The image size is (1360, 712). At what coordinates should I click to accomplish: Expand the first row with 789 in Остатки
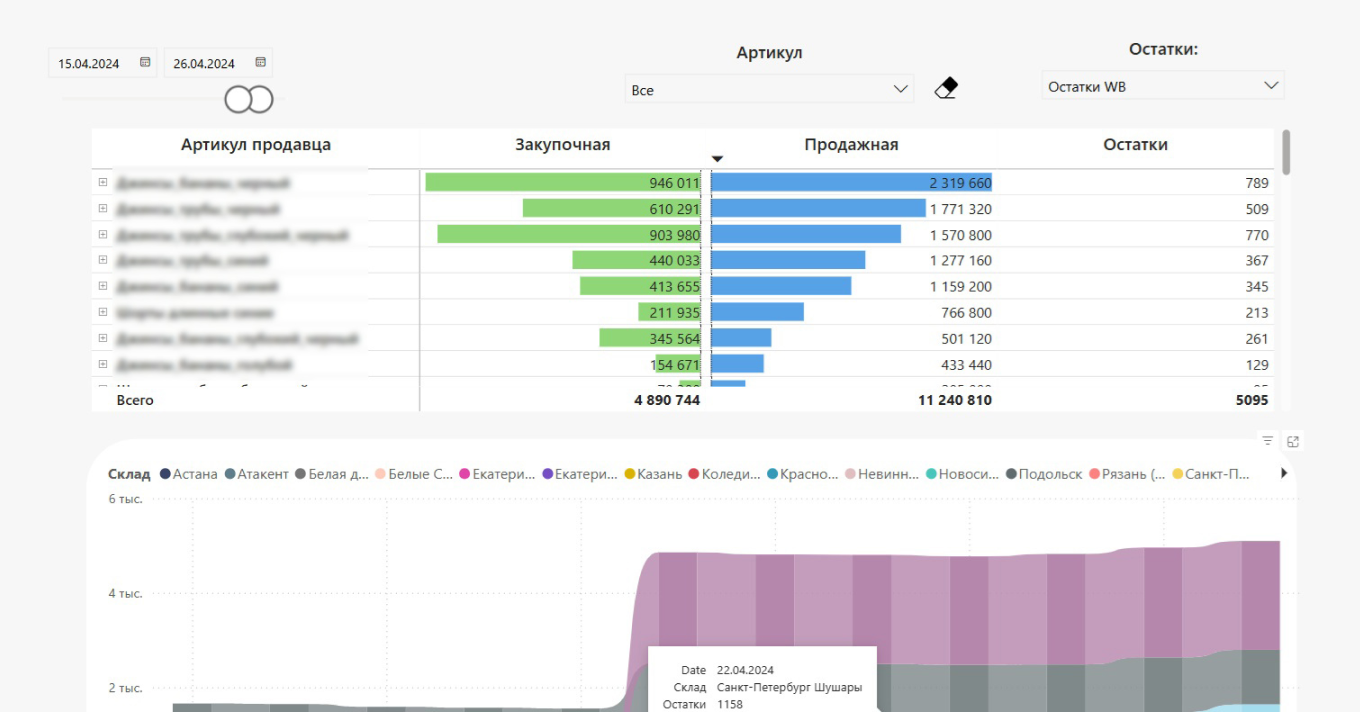[x=102, y=183]
